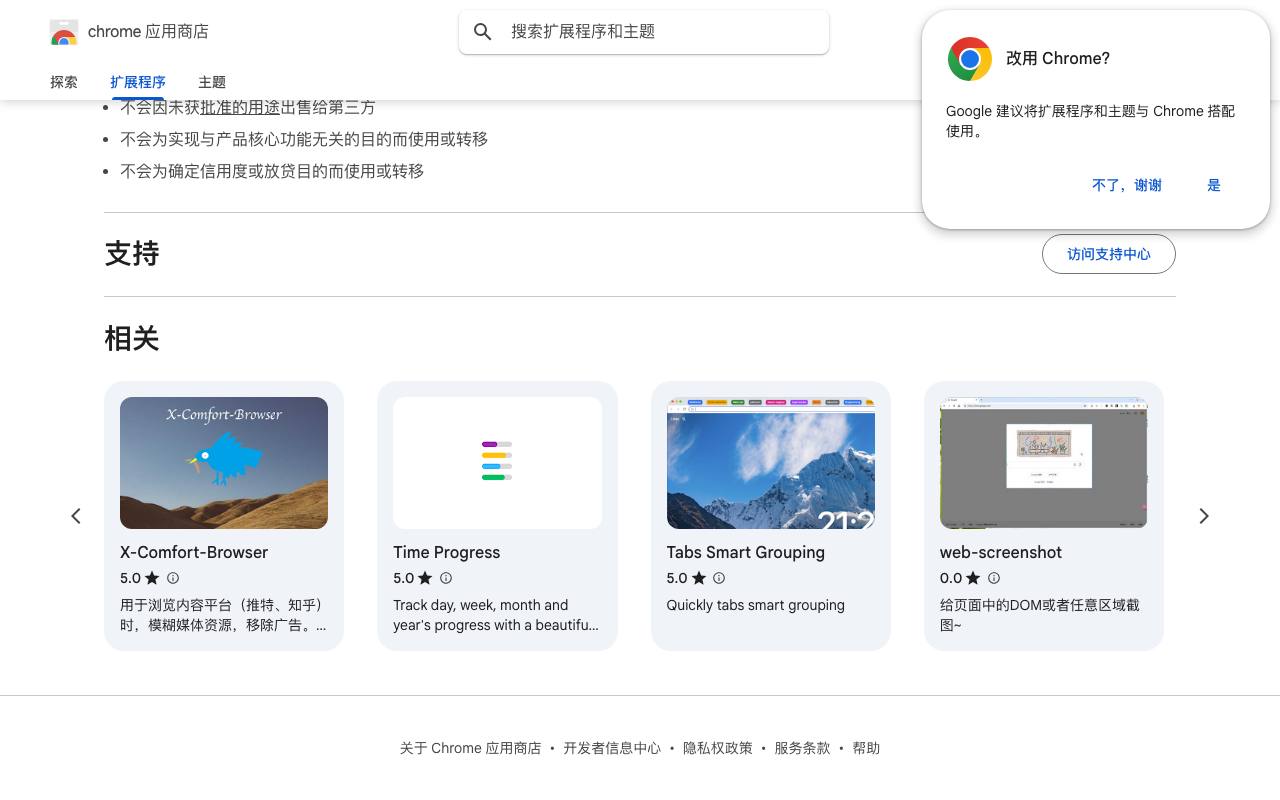The height and width of the screenshot is (800, 1280).
Task: Click the Chrome Web Store logo icon
Action: coord(64,32)
